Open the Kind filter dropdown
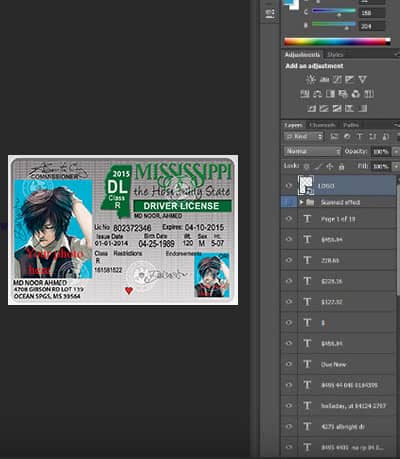Image resolution: width=400 pixels, height=459 pixels. [x=304, y=136]
